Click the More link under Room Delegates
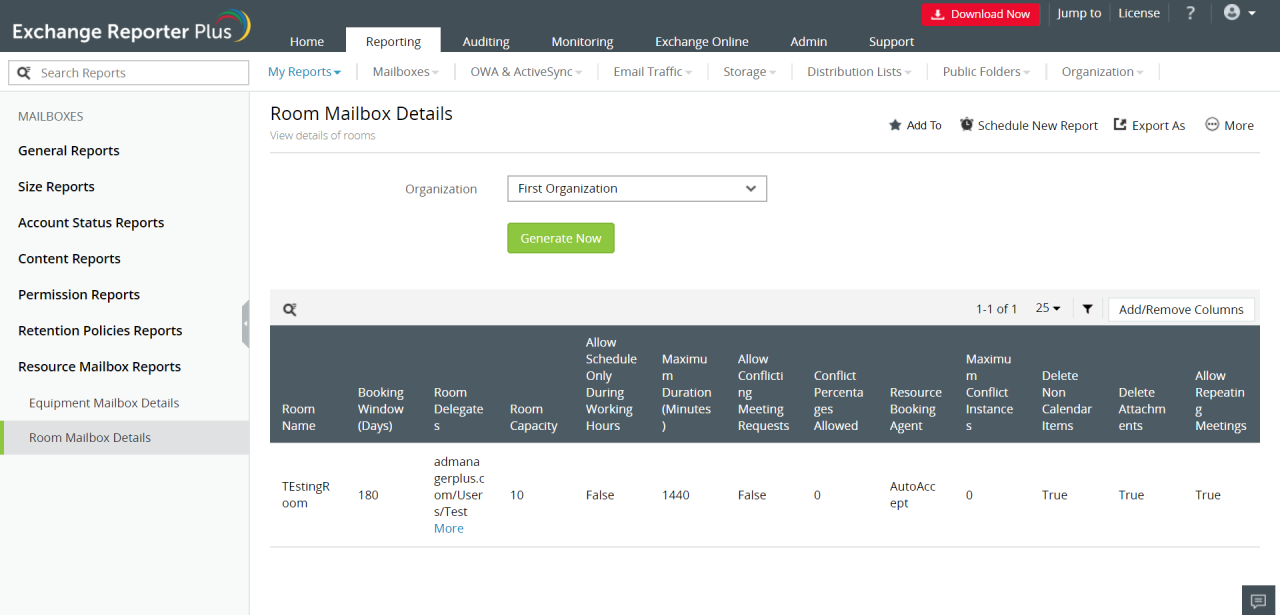Screen dimensions: 1280x615 pos(448,529)
